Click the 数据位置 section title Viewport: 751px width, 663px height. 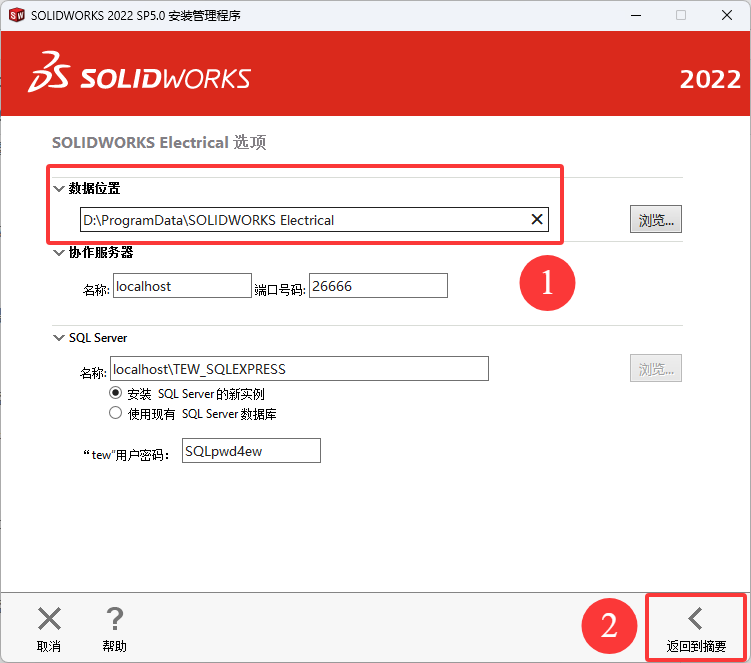94,188
